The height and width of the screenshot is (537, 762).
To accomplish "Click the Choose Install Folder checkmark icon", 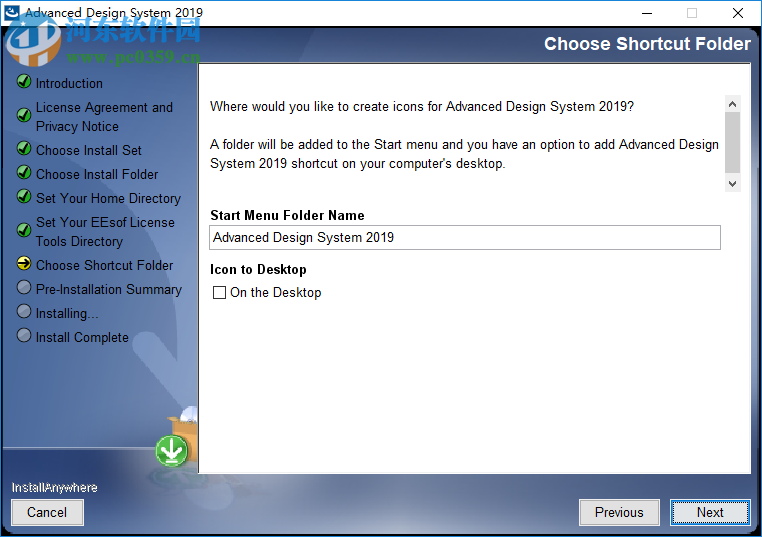I will pos(24,173).
